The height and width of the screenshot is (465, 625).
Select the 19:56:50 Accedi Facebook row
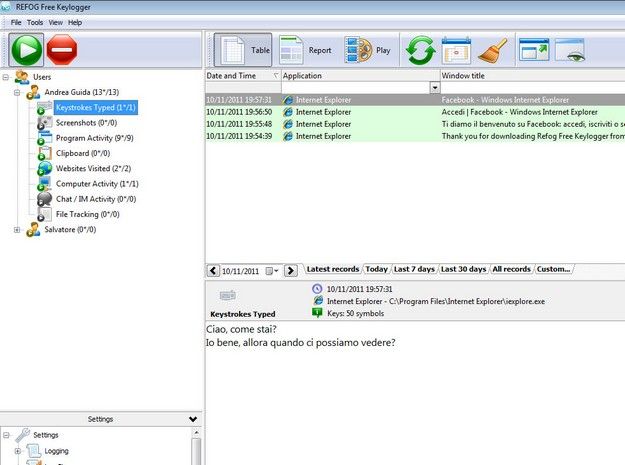pos(415,112)
